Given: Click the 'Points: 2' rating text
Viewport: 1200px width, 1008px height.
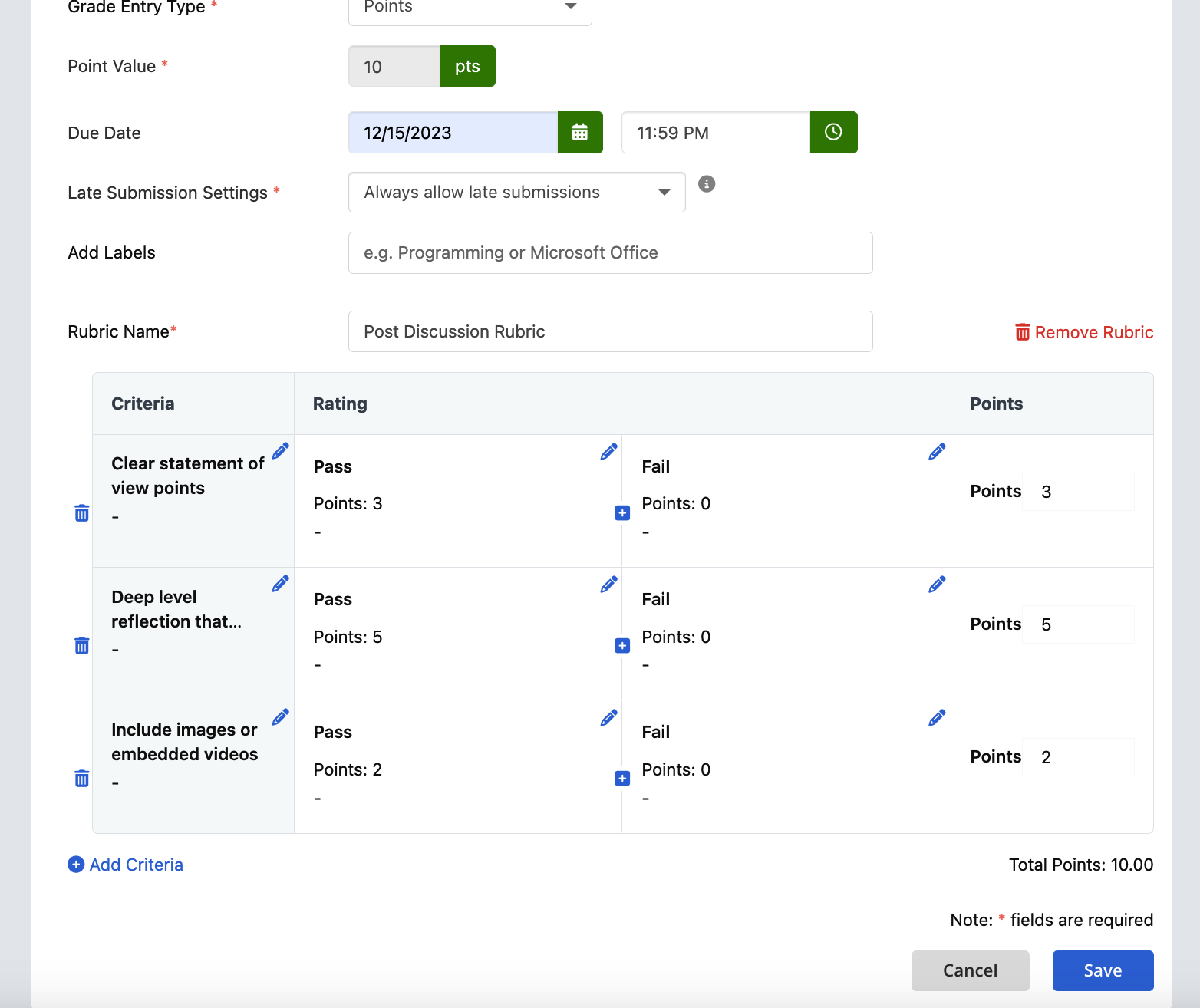Looking at the screenshot, I should click(x=348, y=769).
